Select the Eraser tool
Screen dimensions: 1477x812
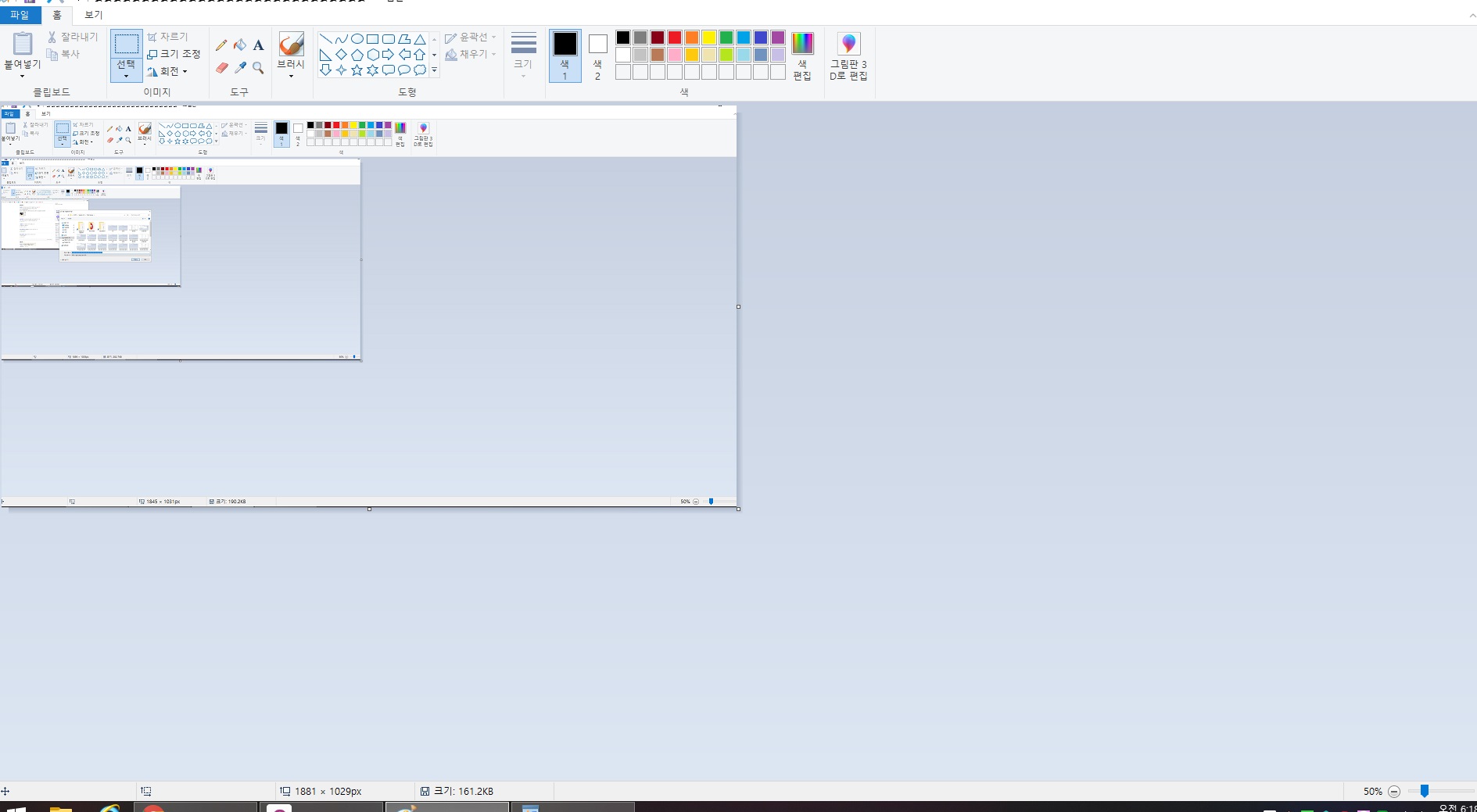tap(221, 68)
